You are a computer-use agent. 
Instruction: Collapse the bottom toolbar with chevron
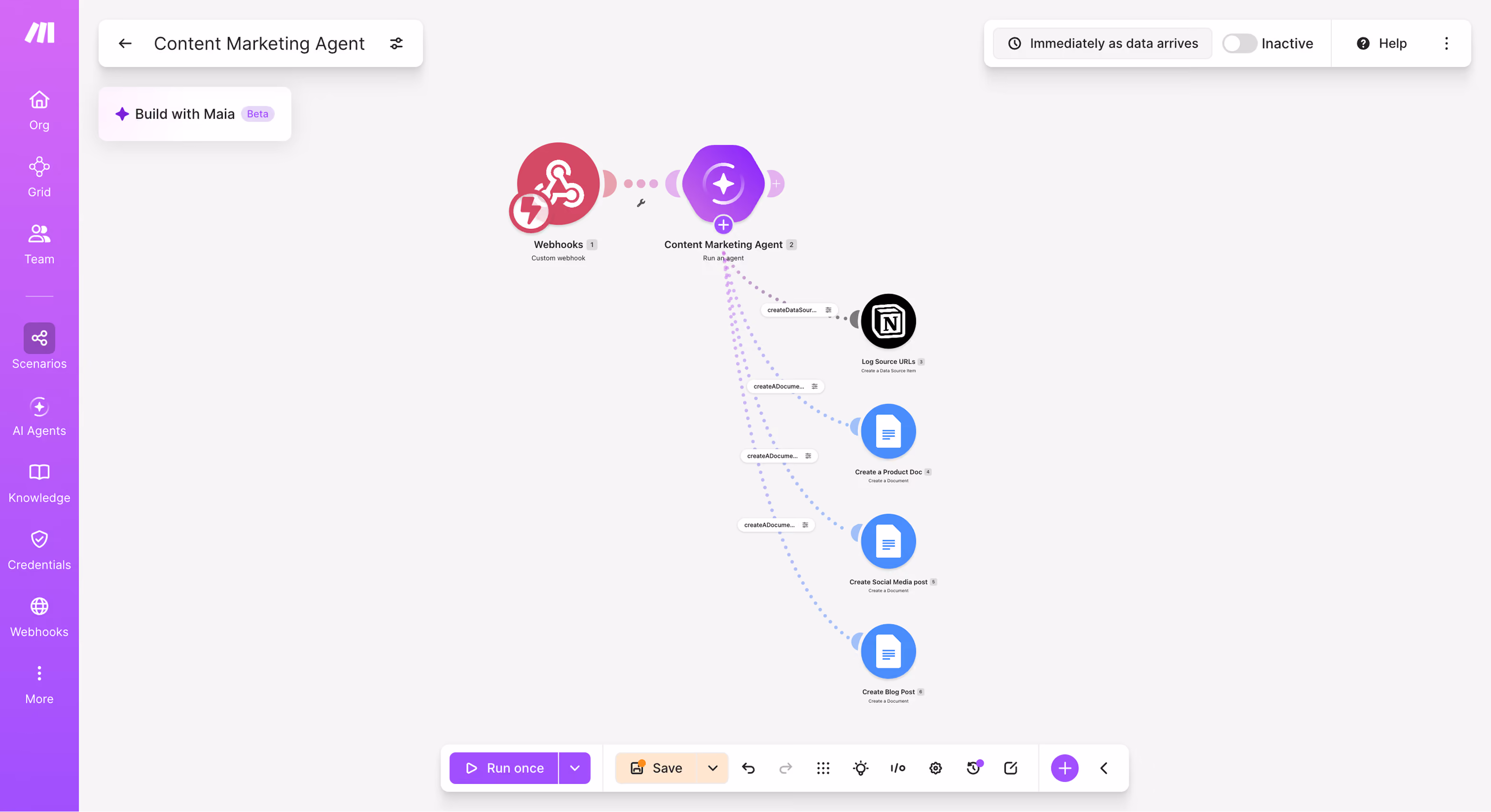1104,768
